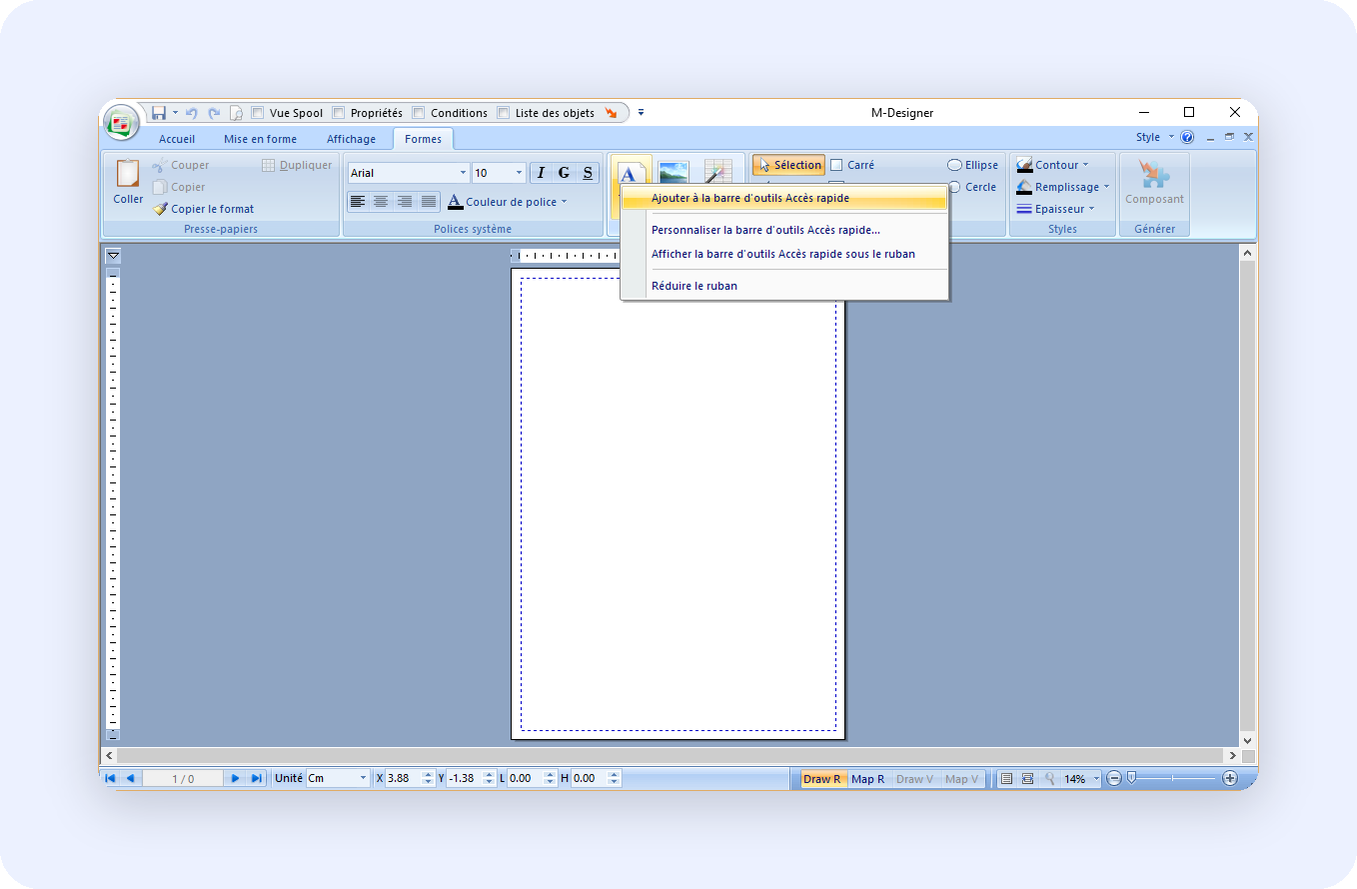This screenshot has width=1357, height=889.
Task: Choose the Ellipse shape tool
Action: point(973,165)
